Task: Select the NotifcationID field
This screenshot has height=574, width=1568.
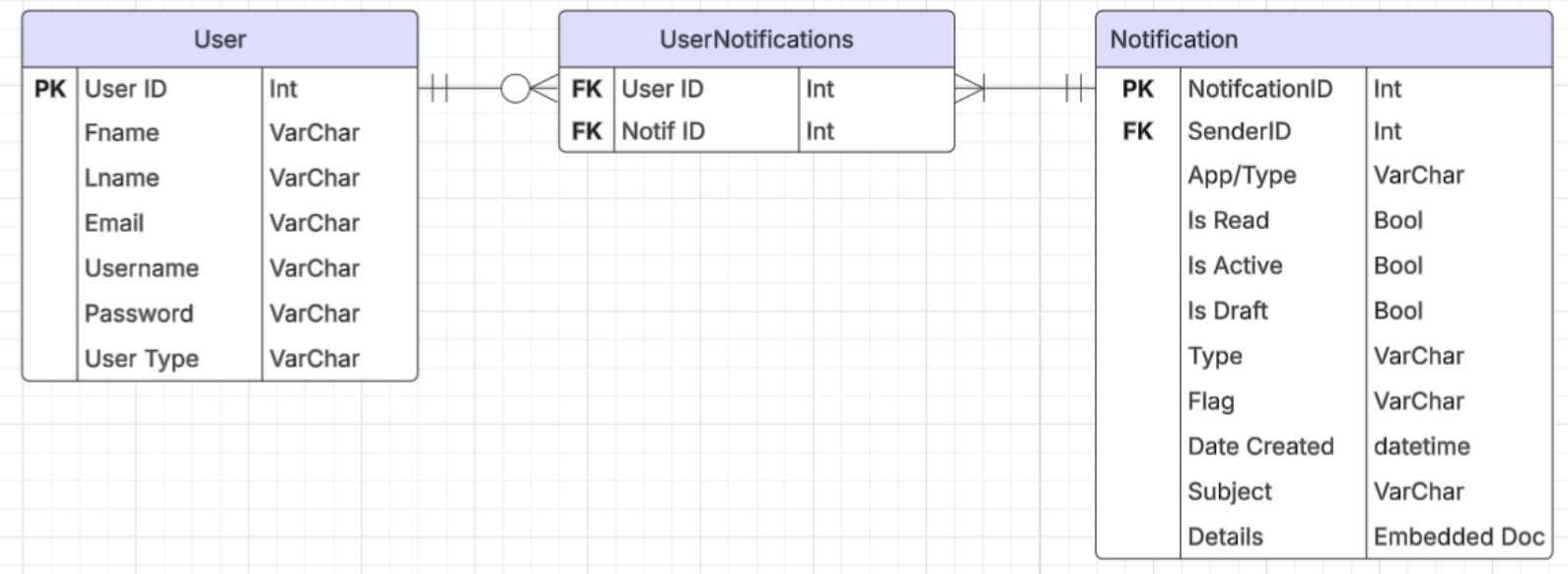Action: 1259,89
